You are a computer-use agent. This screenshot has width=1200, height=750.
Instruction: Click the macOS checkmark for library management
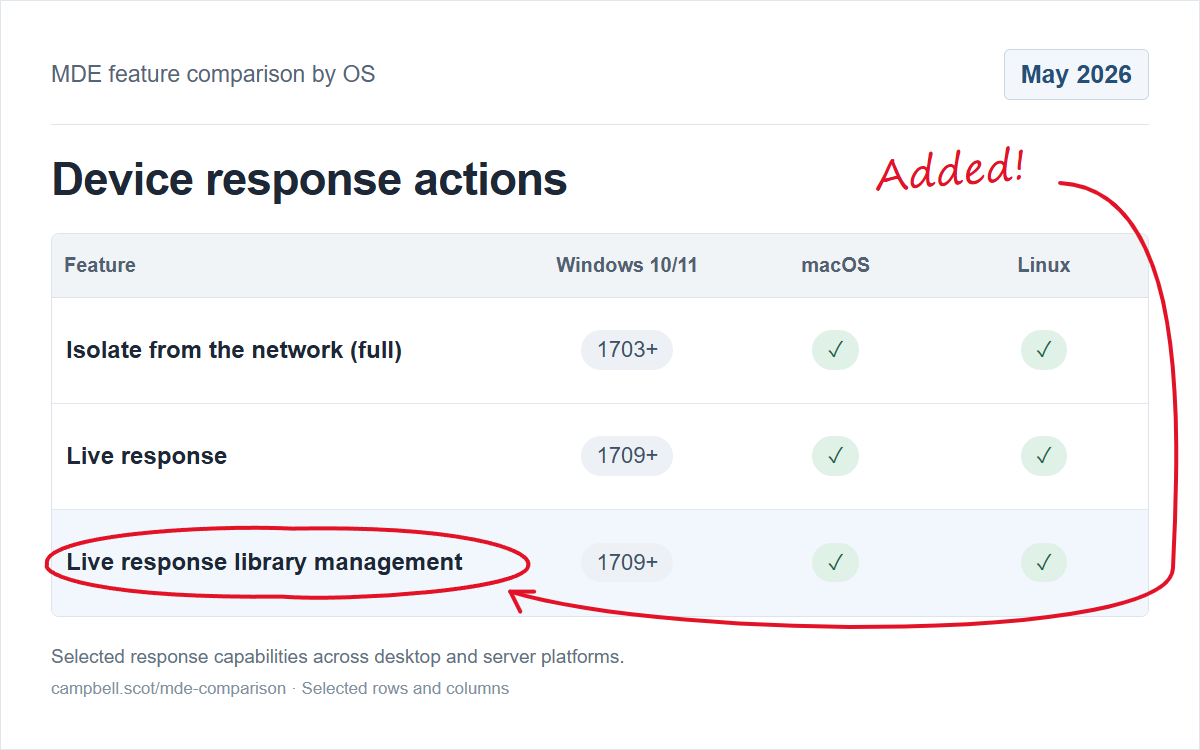coord(835,562)
